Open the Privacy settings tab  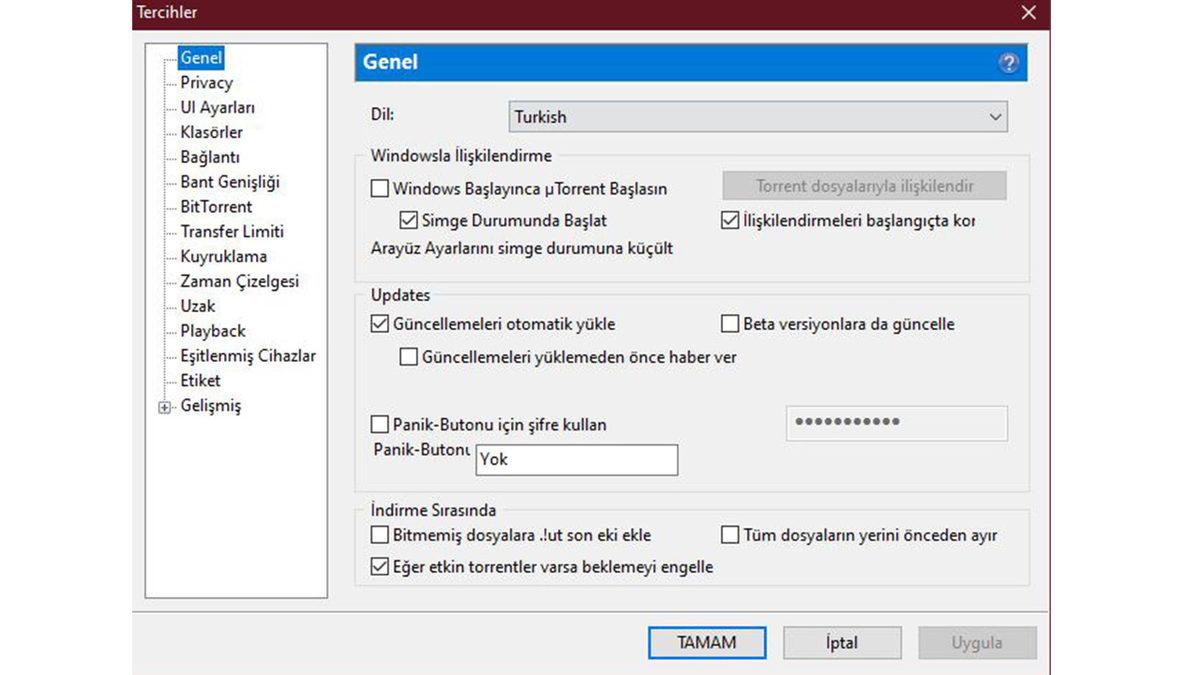(x=205, y=82)
